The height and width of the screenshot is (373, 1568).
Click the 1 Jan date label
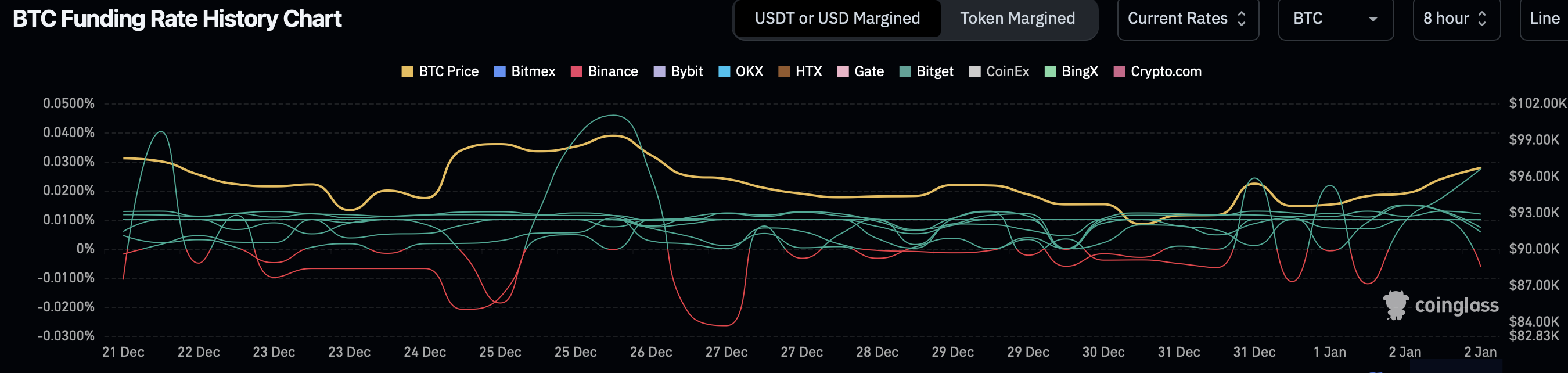point(1329,352)
